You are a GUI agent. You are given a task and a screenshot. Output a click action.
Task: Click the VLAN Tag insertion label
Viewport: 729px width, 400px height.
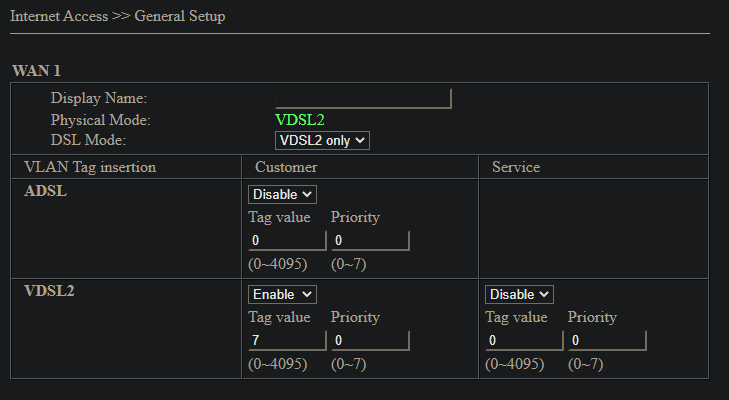(x=90, y=167)
